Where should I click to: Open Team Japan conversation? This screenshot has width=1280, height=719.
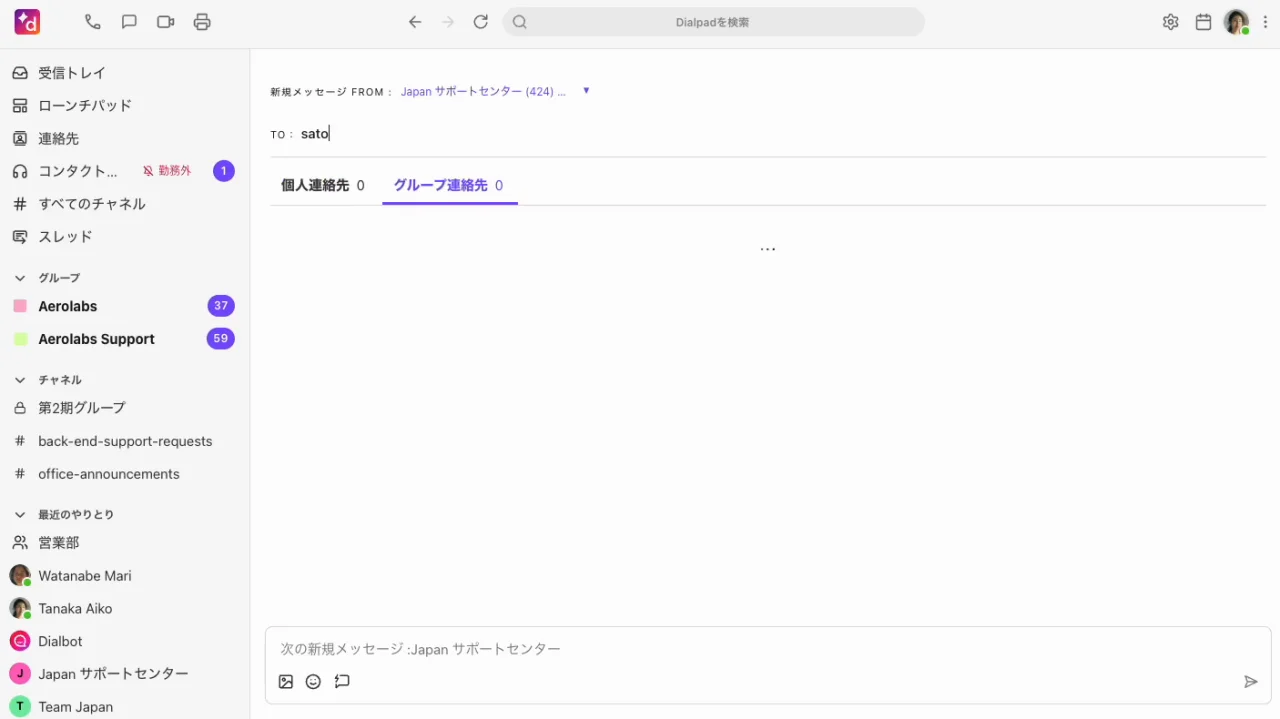click(75, 707)
